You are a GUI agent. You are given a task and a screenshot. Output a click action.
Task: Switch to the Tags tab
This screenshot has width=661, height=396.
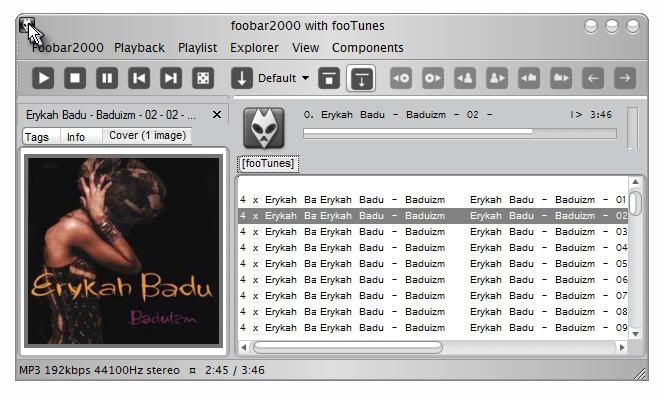click(x=37, y=137)
